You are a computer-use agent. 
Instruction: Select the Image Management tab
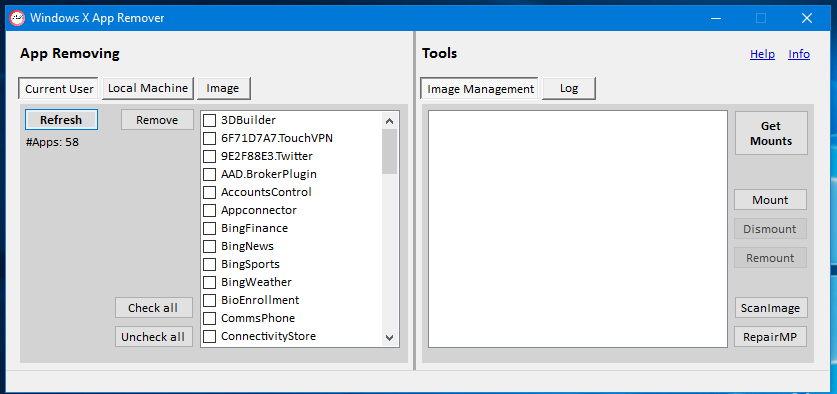point(480,89)
